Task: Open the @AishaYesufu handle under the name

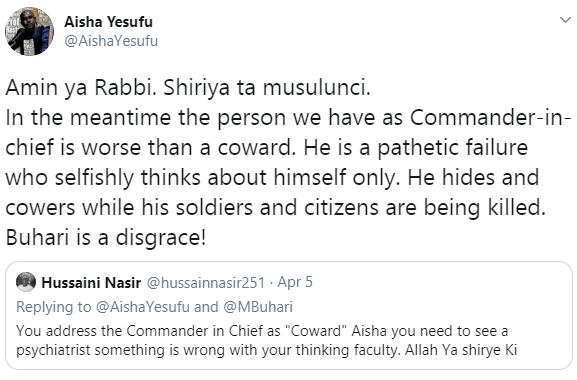Action: click(111, 41)
